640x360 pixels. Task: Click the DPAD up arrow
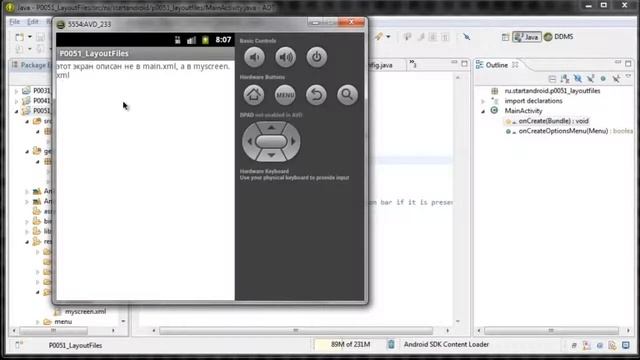coord(271,127)
